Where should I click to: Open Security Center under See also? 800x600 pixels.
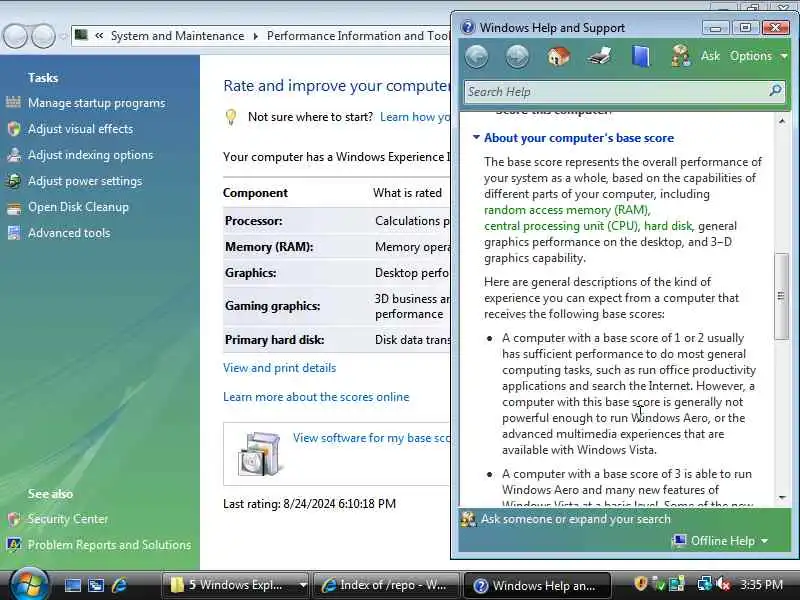click(x=68, y=519)
